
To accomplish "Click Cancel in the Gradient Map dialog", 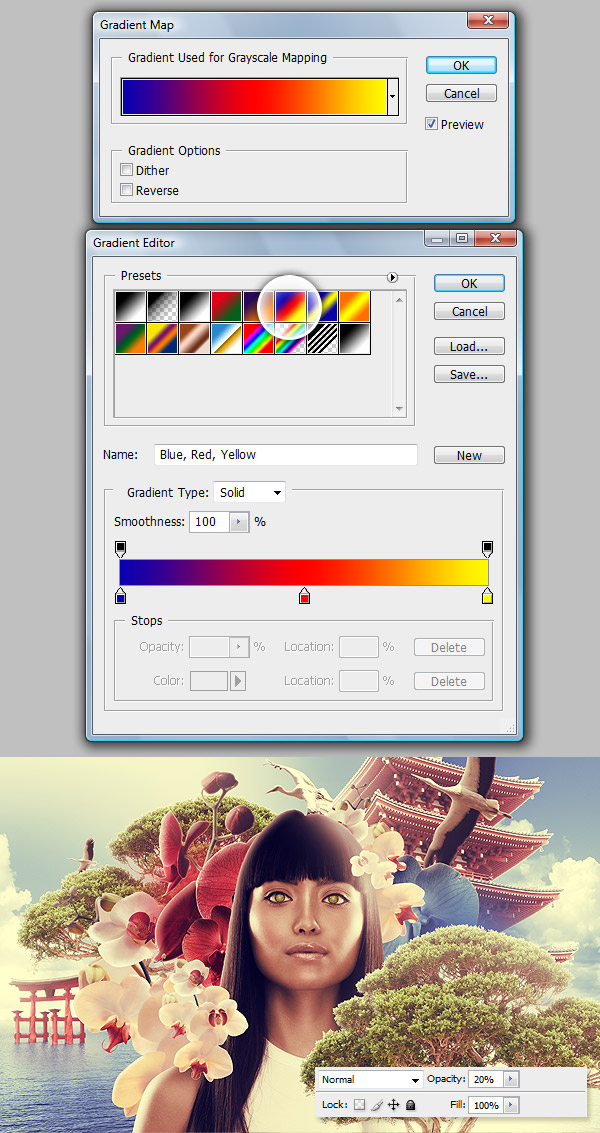I will click(461, 93).
